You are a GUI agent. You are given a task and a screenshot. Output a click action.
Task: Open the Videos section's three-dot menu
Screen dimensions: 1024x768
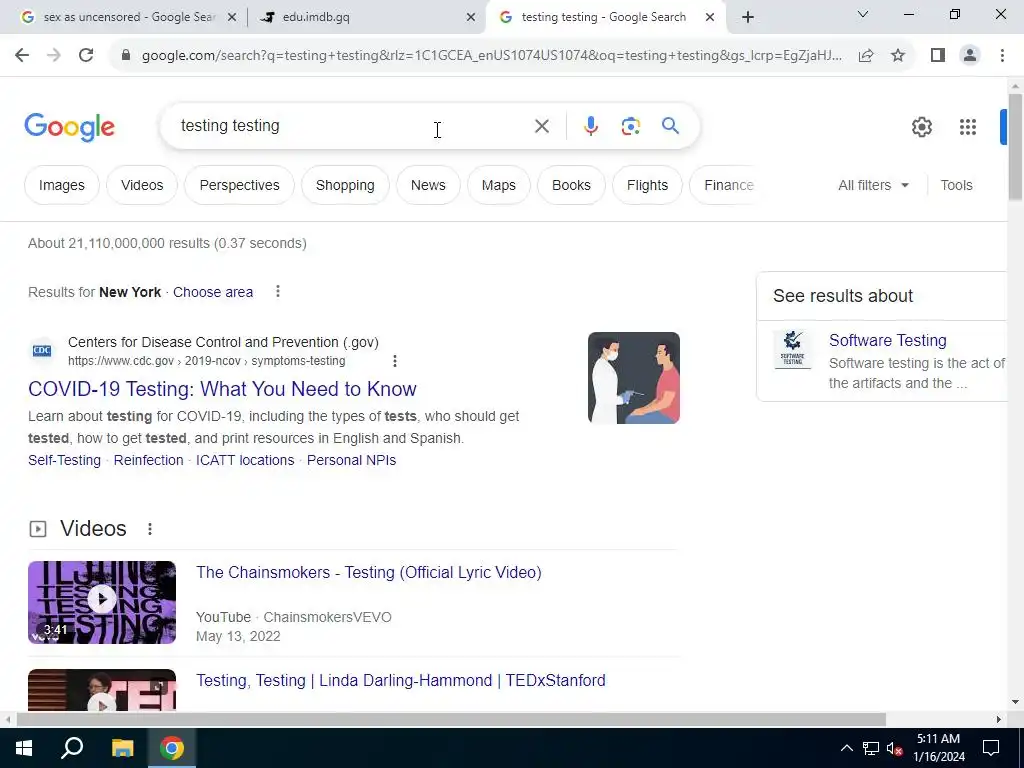click(x=150, y=529)
